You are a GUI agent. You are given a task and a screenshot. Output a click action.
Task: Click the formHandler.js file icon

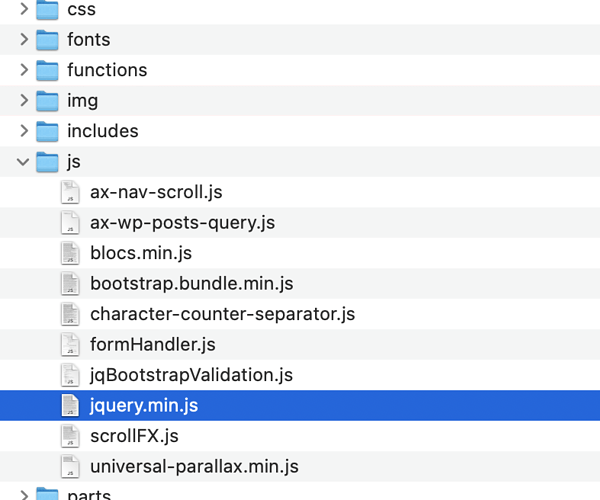[x=69, y=345]
